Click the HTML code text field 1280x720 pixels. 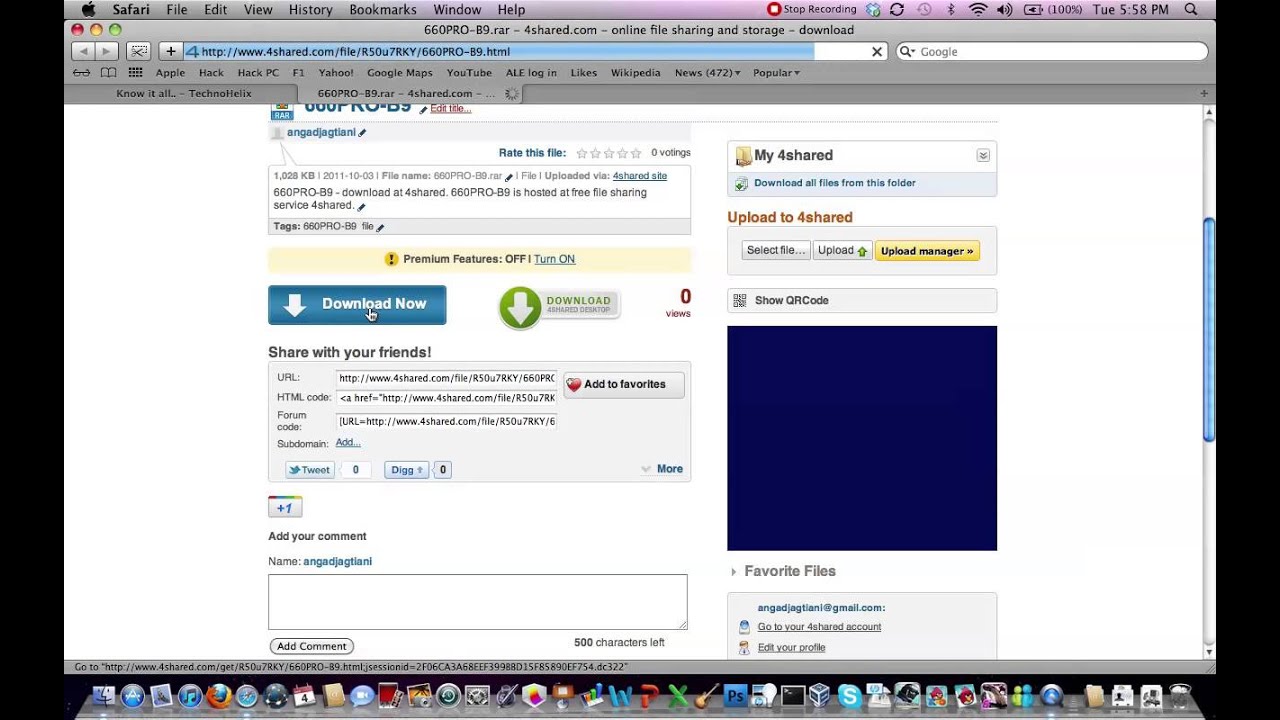pyautogui.click(x=446, y=398)
